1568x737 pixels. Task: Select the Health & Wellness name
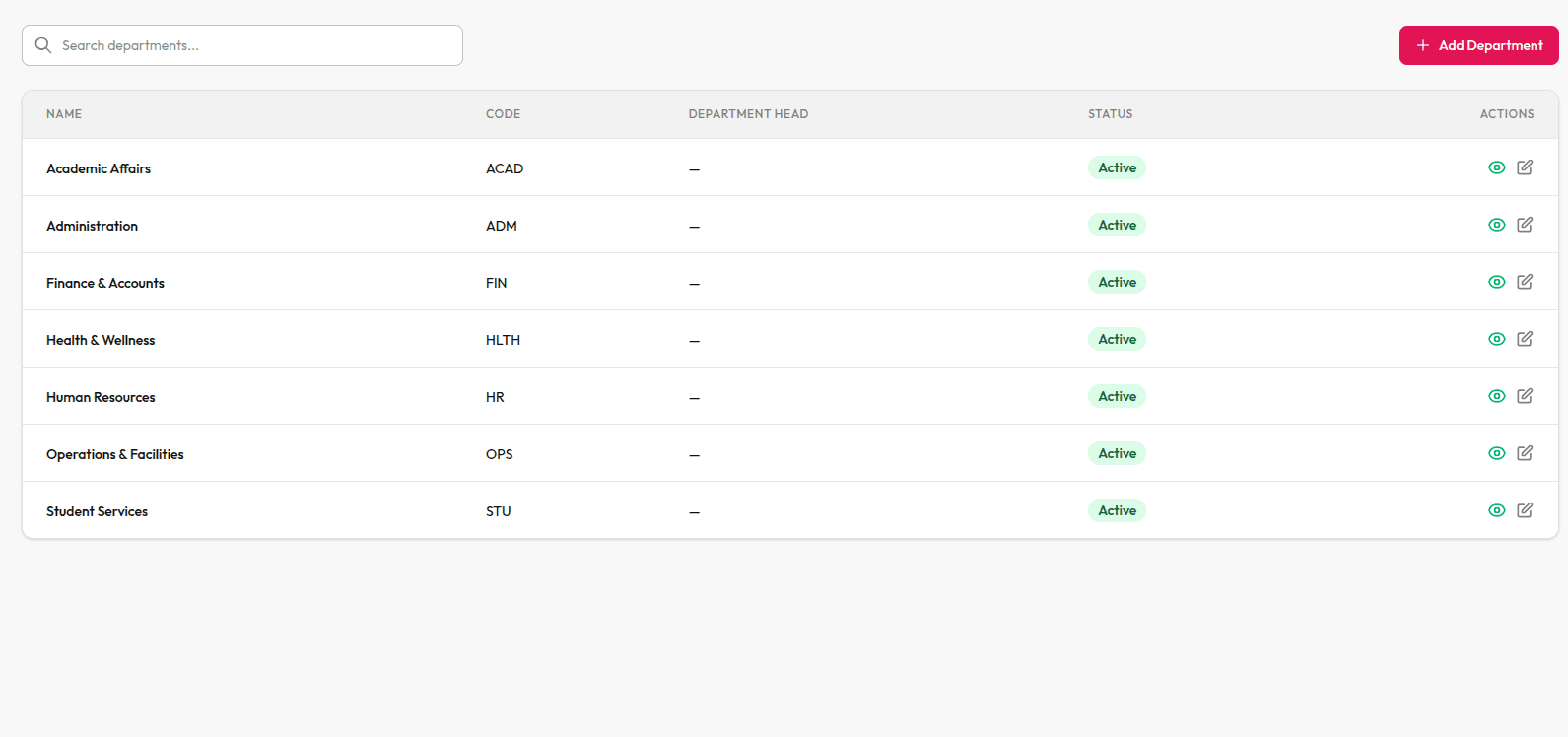(x=101, y=340)
